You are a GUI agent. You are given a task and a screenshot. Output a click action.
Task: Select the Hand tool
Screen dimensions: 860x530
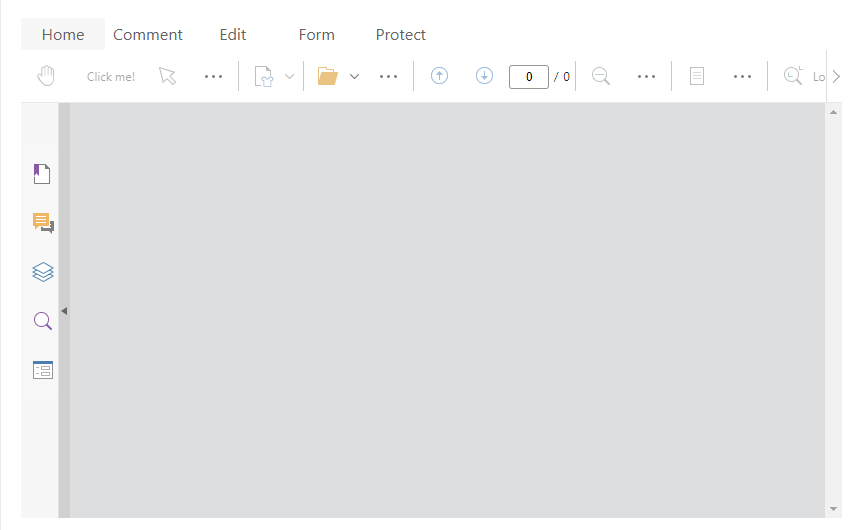tap(46, 76)
